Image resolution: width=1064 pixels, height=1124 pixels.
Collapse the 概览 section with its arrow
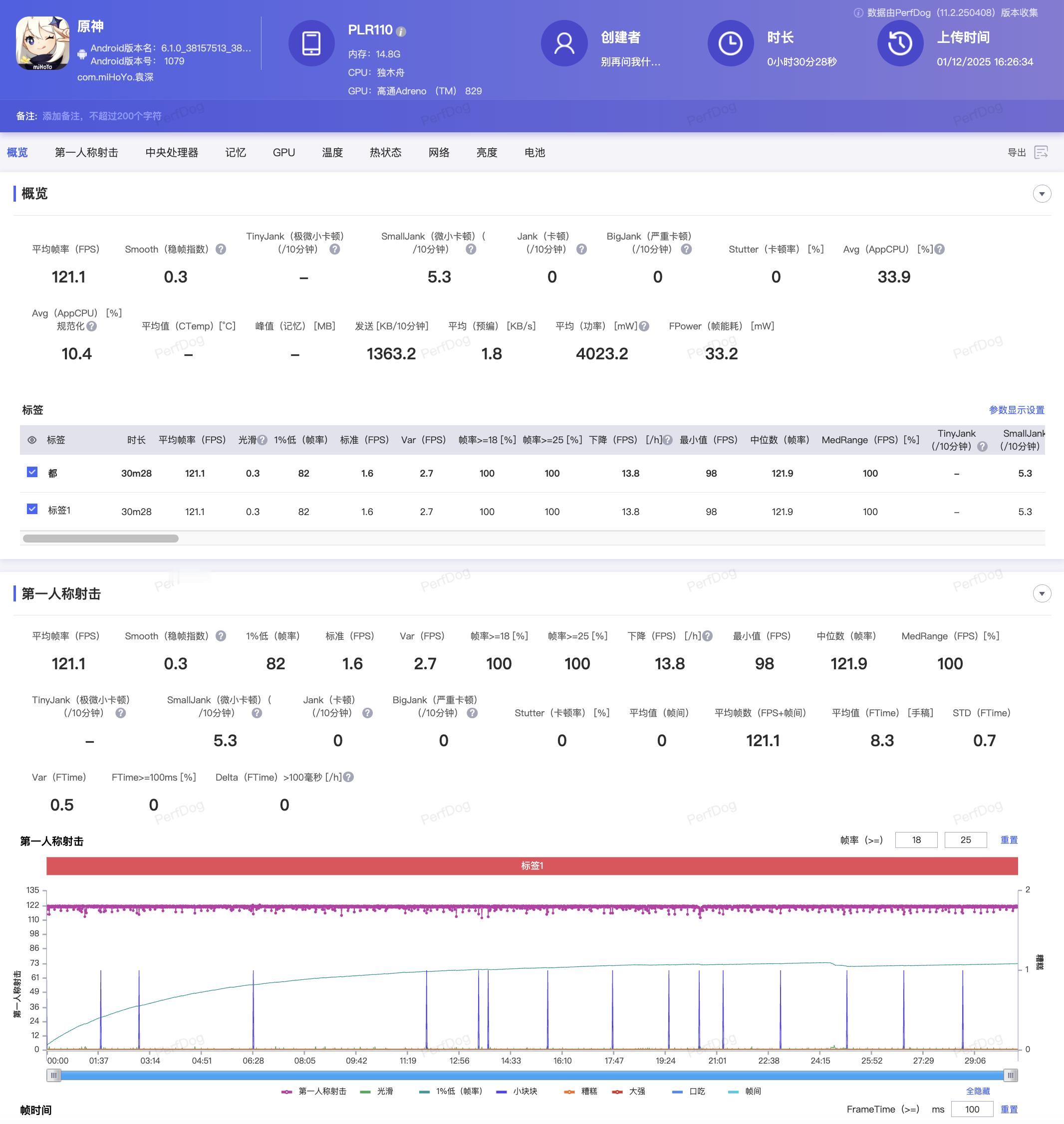1042,194
